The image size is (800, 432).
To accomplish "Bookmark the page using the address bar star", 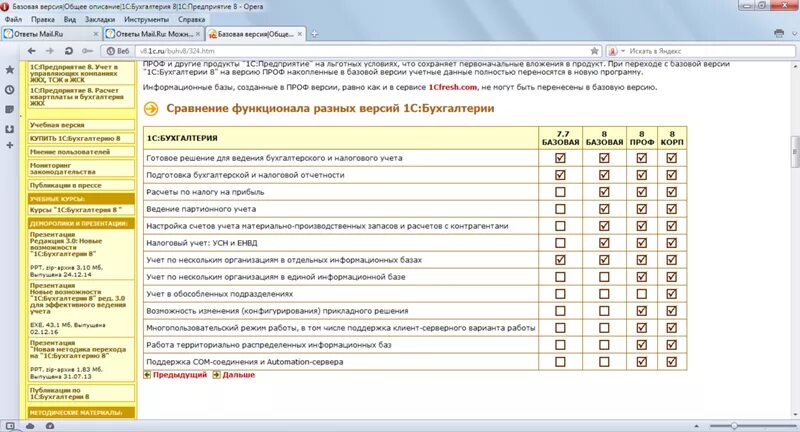I will click(594, 51).
